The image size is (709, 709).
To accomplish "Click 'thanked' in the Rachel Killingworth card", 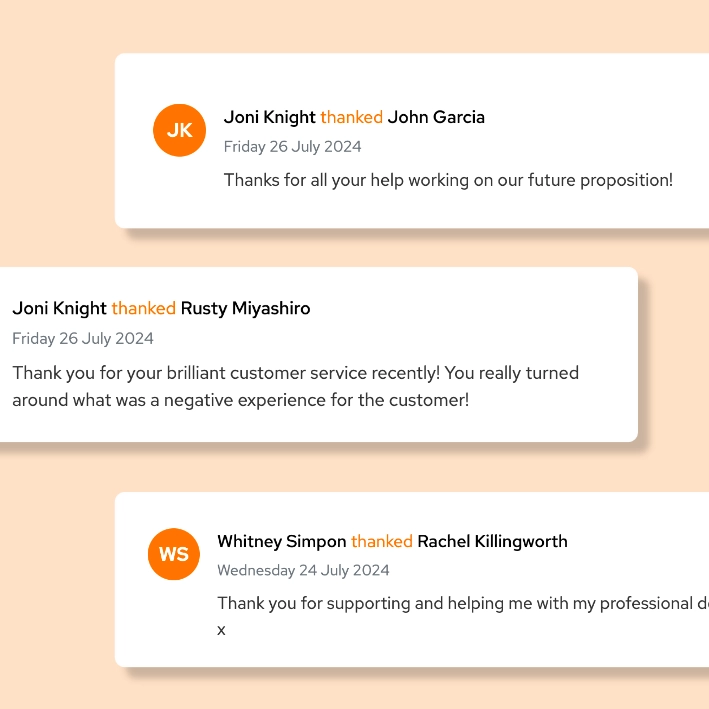I will pos(382,541).
